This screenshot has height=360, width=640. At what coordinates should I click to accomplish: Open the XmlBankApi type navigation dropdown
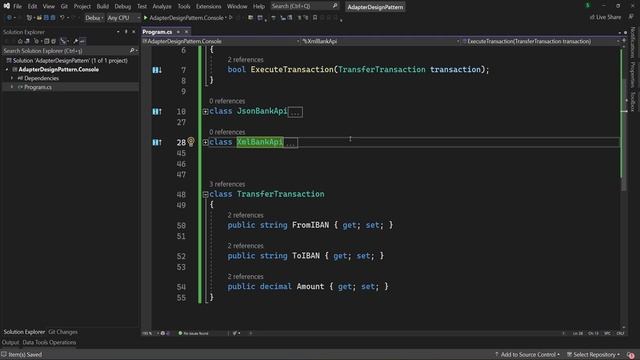coord(380,41)
